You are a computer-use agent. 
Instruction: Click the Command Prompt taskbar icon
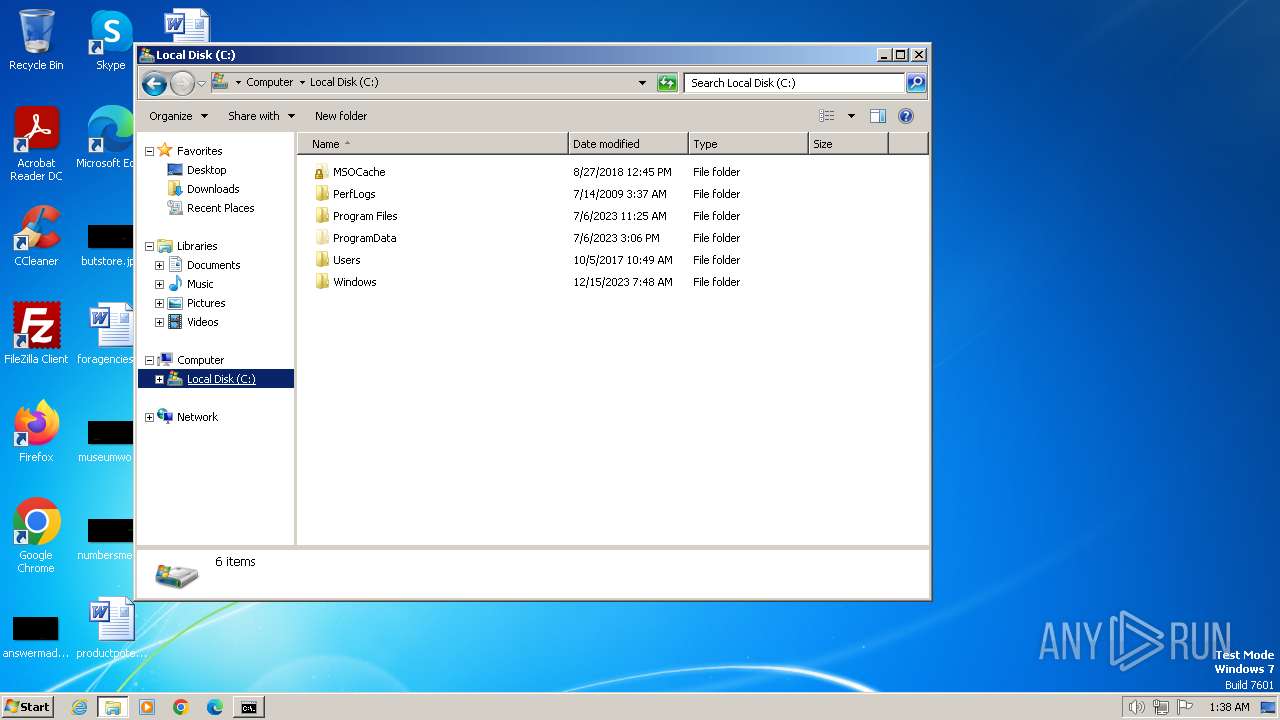coord(248,707)
